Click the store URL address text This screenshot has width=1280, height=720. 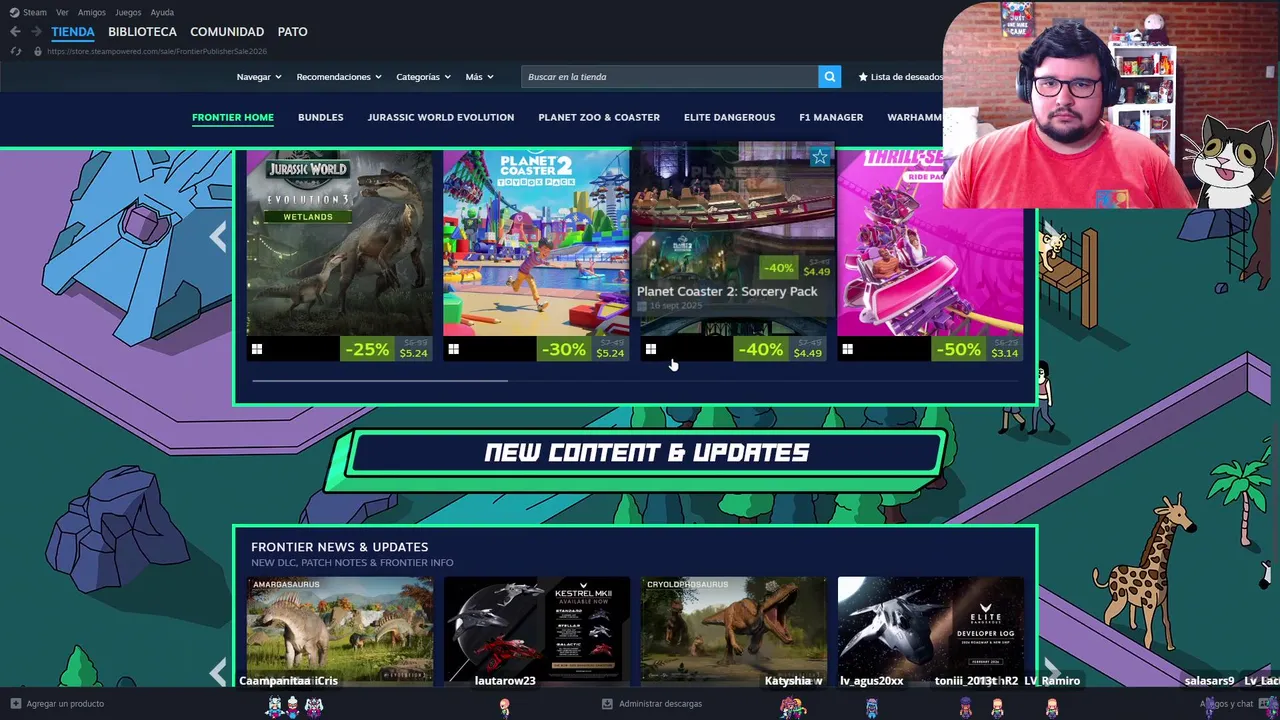tap(157, 51)
